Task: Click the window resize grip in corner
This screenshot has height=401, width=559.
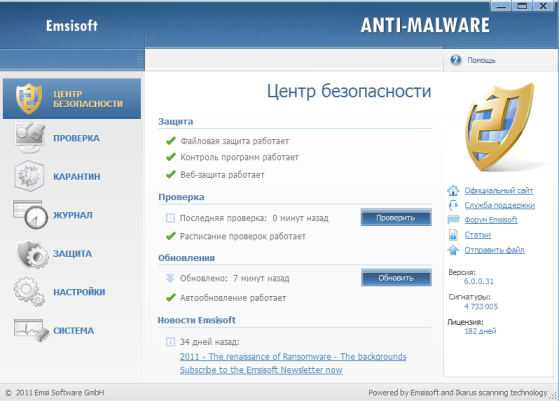Action: (x=554, y=396)
